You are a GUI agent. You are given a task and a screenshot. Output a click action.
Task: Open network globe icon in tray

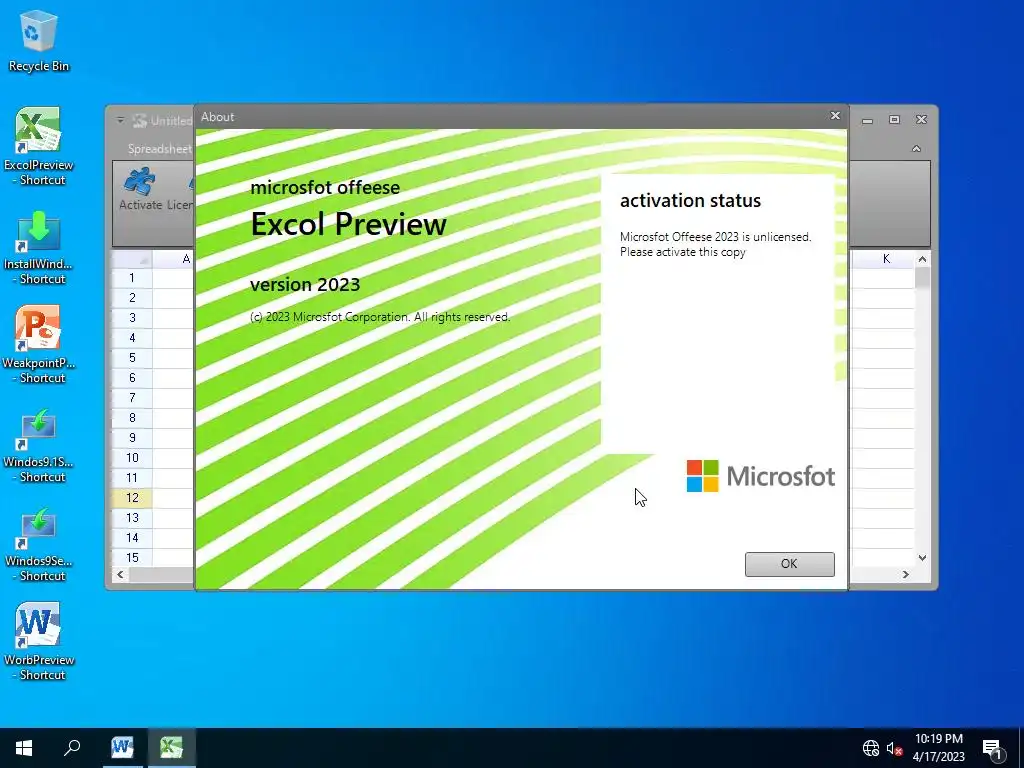871,748
